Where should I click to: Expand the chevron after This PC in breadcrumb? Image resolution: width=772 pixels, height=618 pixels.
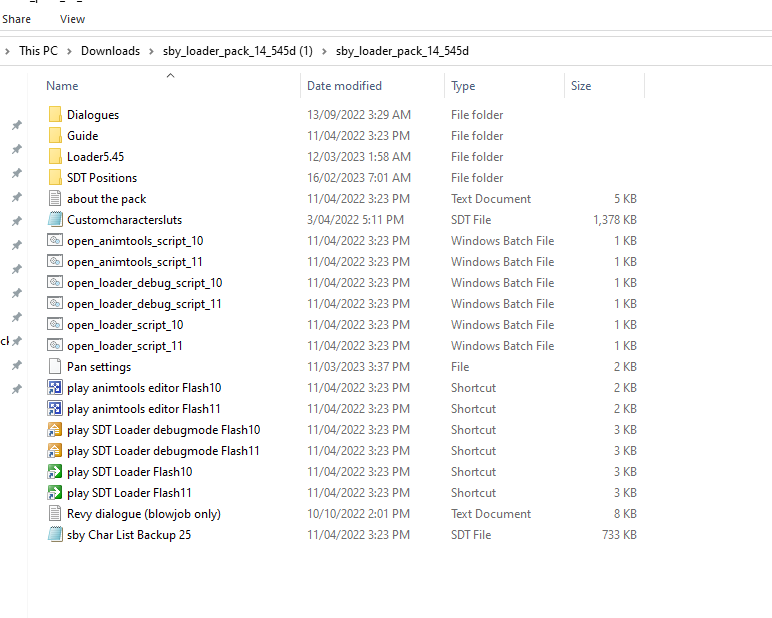pos(69,51)
